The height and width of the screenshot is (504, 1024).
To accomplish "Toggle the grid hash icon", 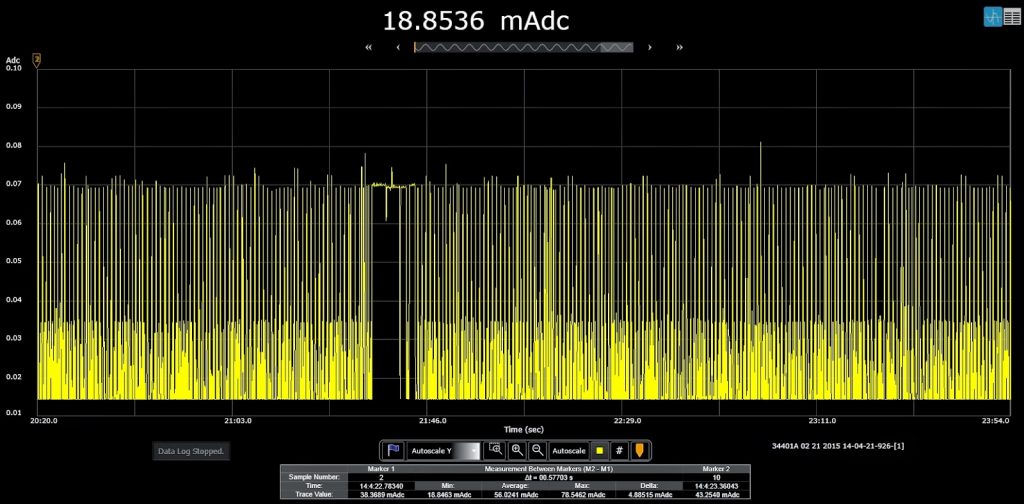I will (x=619, y=451).
